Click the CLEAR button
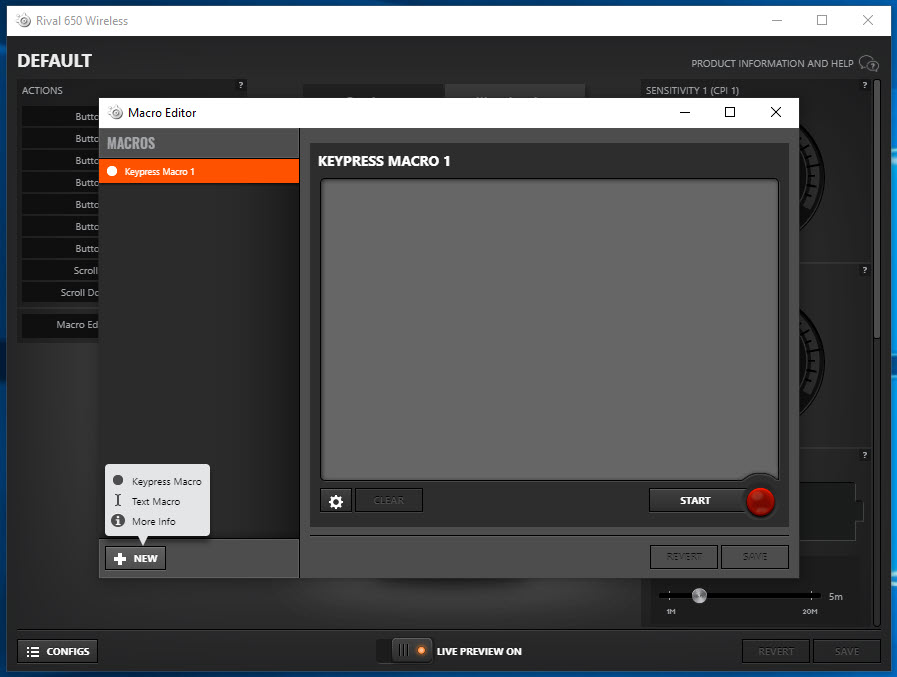 click(x=389, y=501)
